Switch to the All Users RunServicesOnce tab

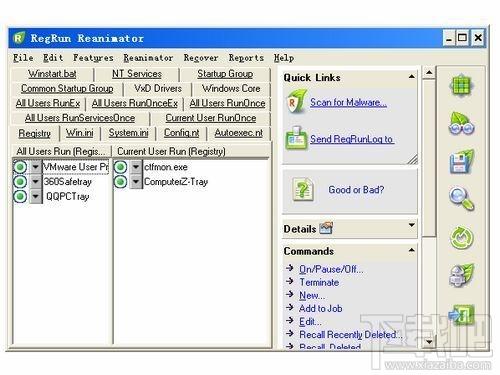pyautogui.click(x=80, y=118)
